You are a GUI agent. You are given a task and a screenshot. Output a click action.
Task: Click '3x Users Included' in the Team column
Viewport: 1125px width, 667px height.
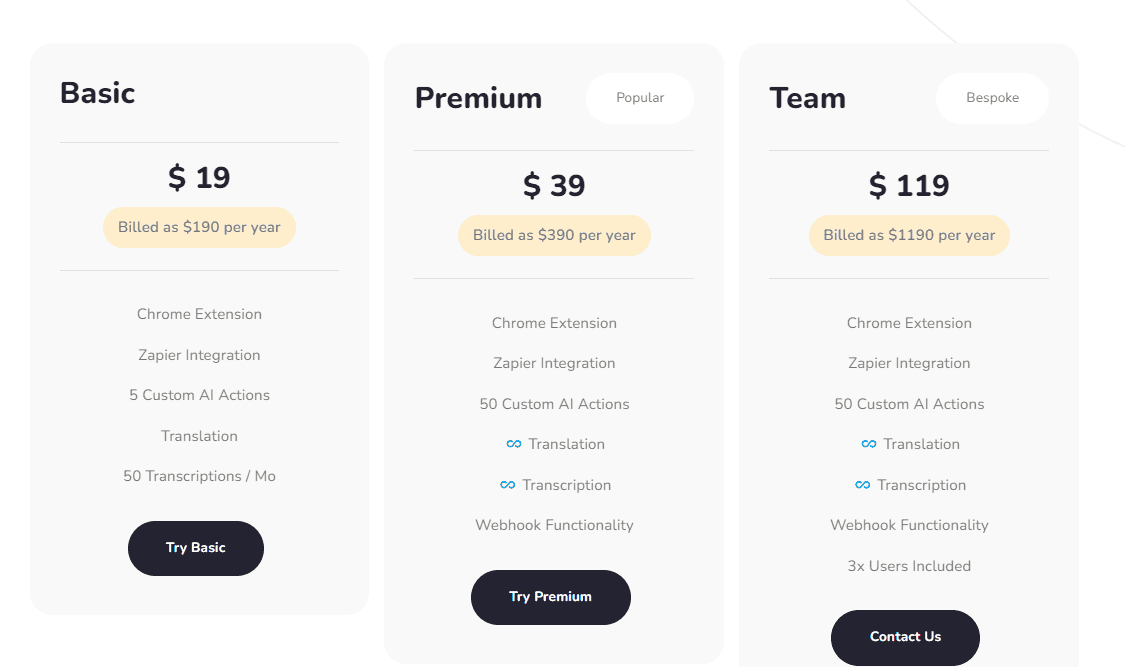(908, 565)
